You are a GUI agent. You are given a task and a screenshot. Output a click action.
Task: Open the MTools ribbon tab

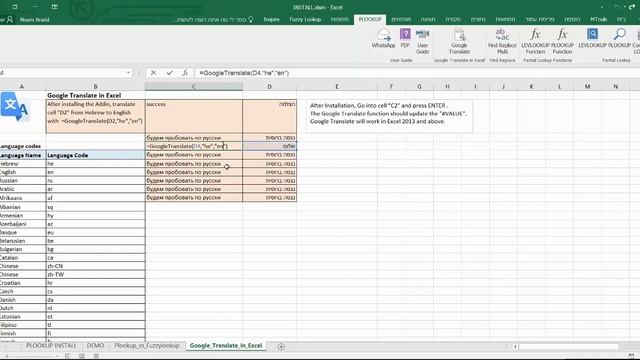[x=598, y=19]
